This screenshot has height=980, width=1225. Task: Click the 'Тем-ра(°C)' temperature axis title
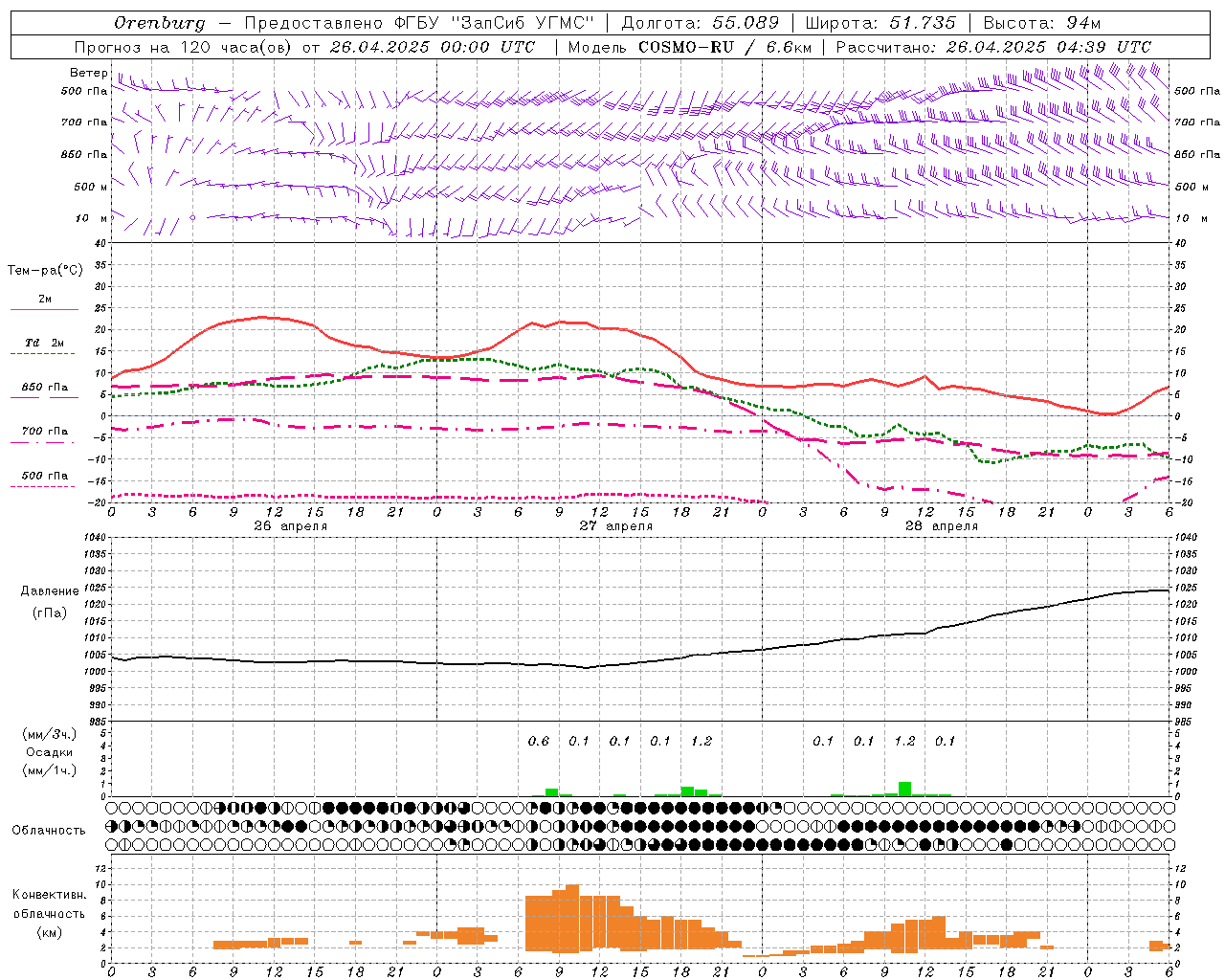tap(45, 271)
